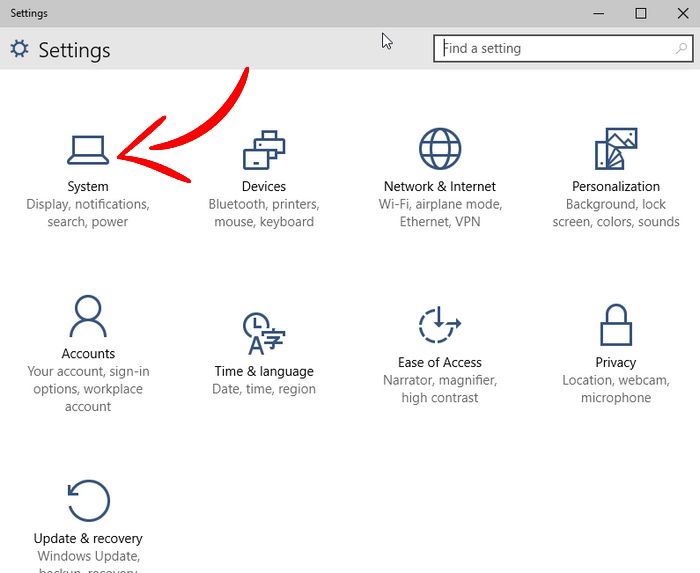Image resolution: width=700 pixels, height=573 pixels.
Task: Open the Personalization picture icon
Action: pyautogui.click(x=616, y=149)
